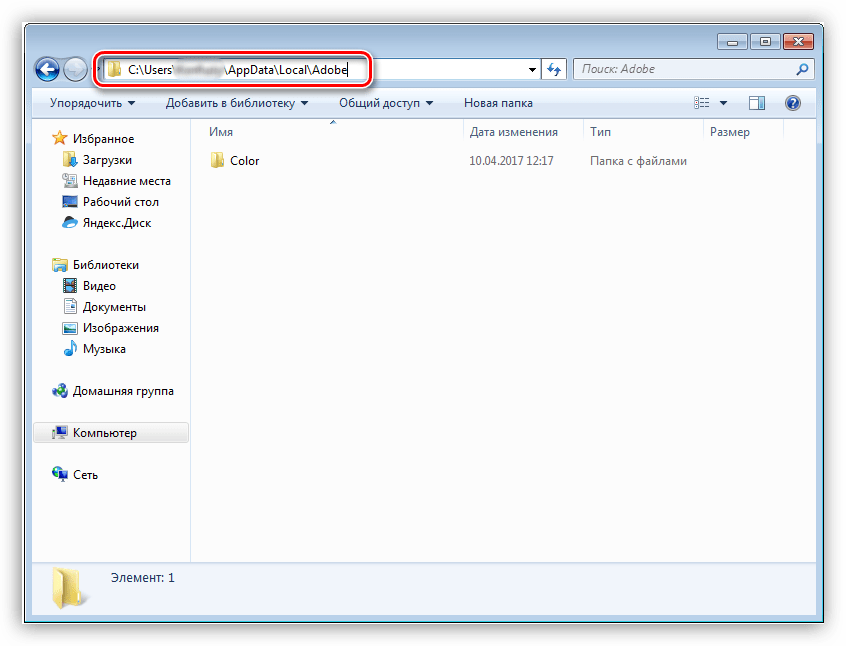
Task: Open the view options dropdown arrow
Action: [x=724, y=103]
